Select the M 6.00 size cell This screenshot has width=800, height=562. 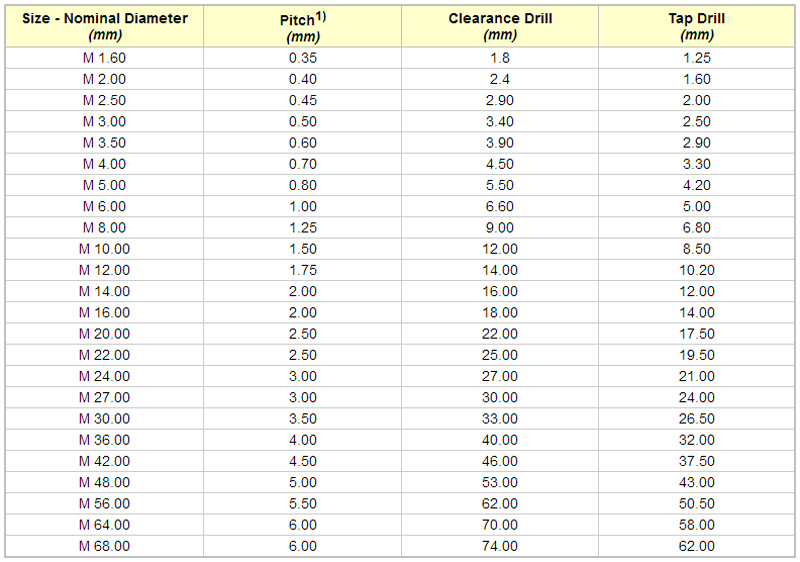tap(105, 207)
